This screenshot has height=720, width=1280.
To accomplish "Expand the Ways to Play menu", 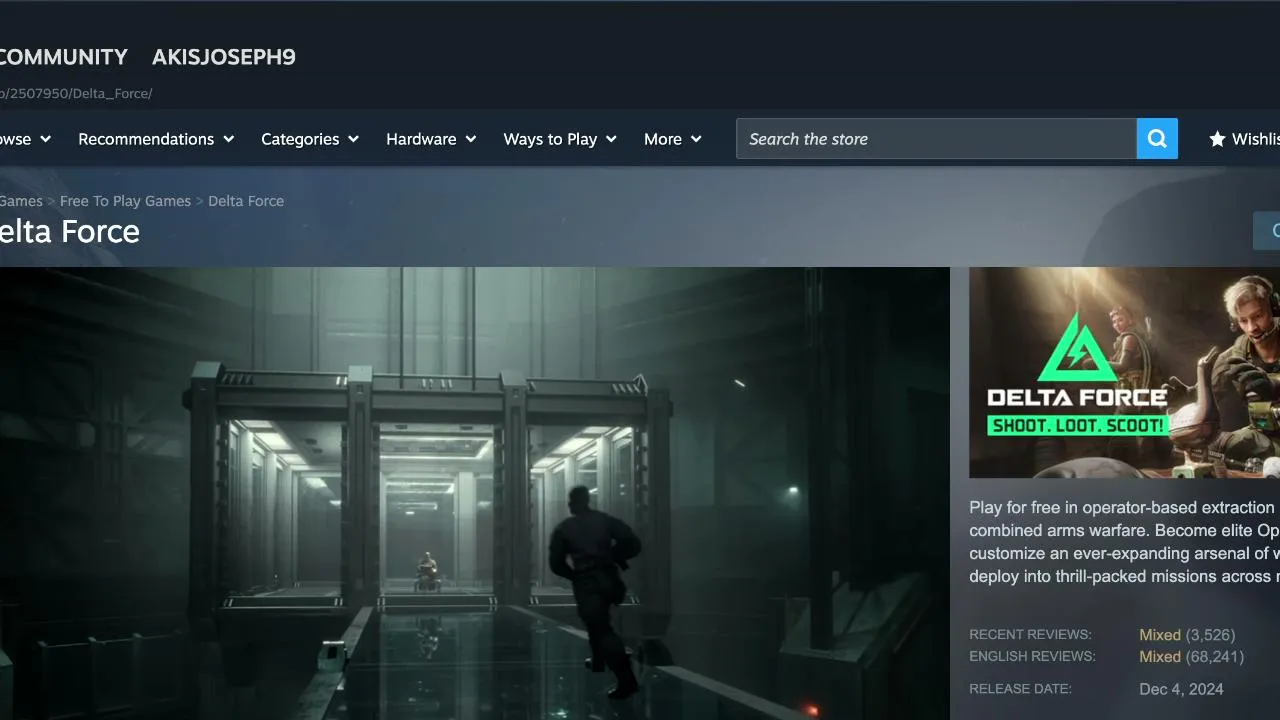I will tap(560, 139).
